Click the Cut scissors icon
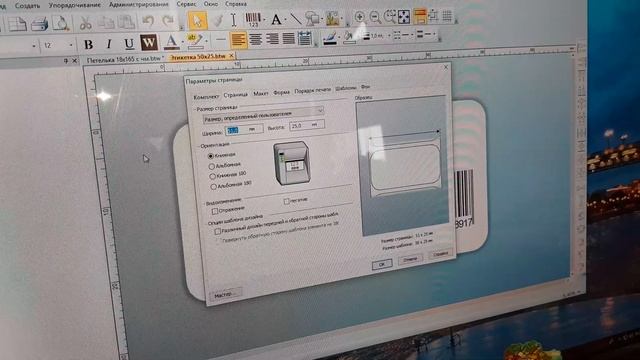Viewport: 640px width, 360px height. (85, 23)
